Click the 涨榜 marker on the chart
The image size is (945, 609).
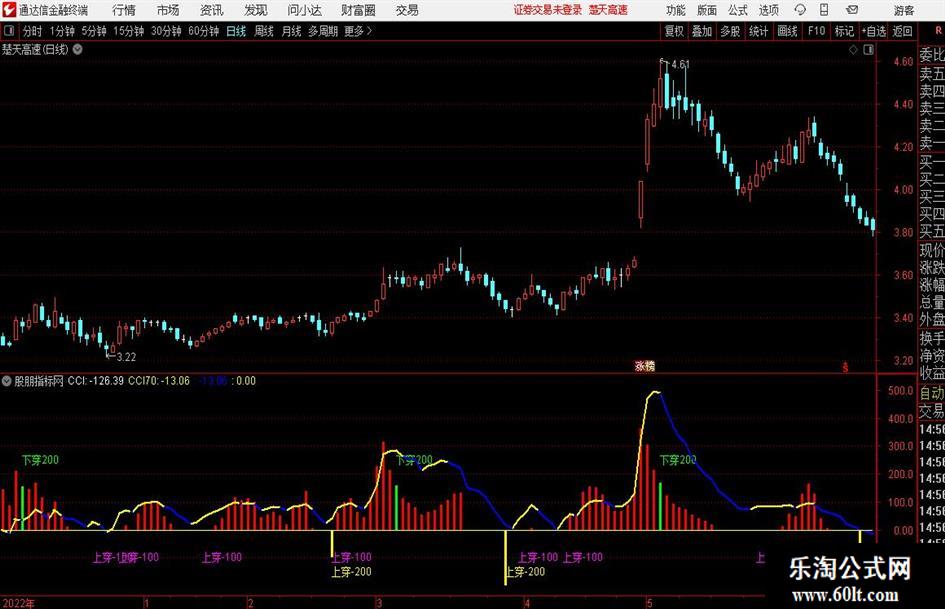(x=644, y=365)
